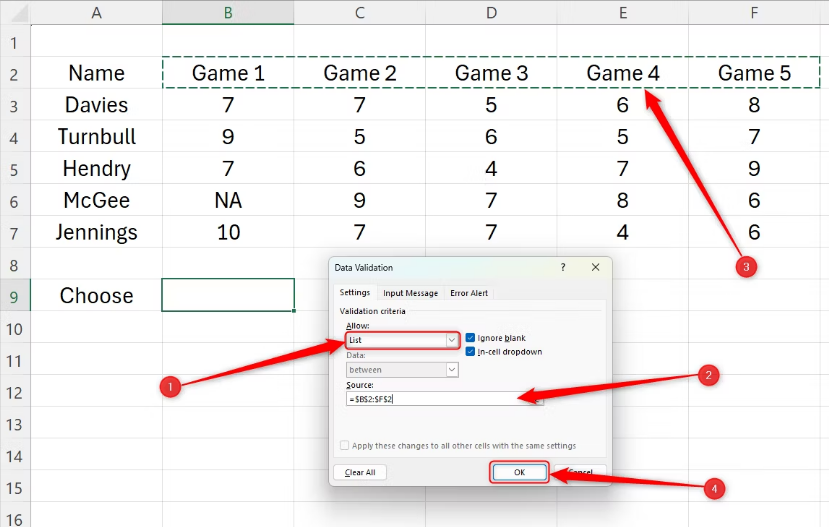The height and width of the screenshot is (527, 829).
Task: Toggle the In-cell dropdown checkbox
Action: pyautogui.click(x=470, y=352)
